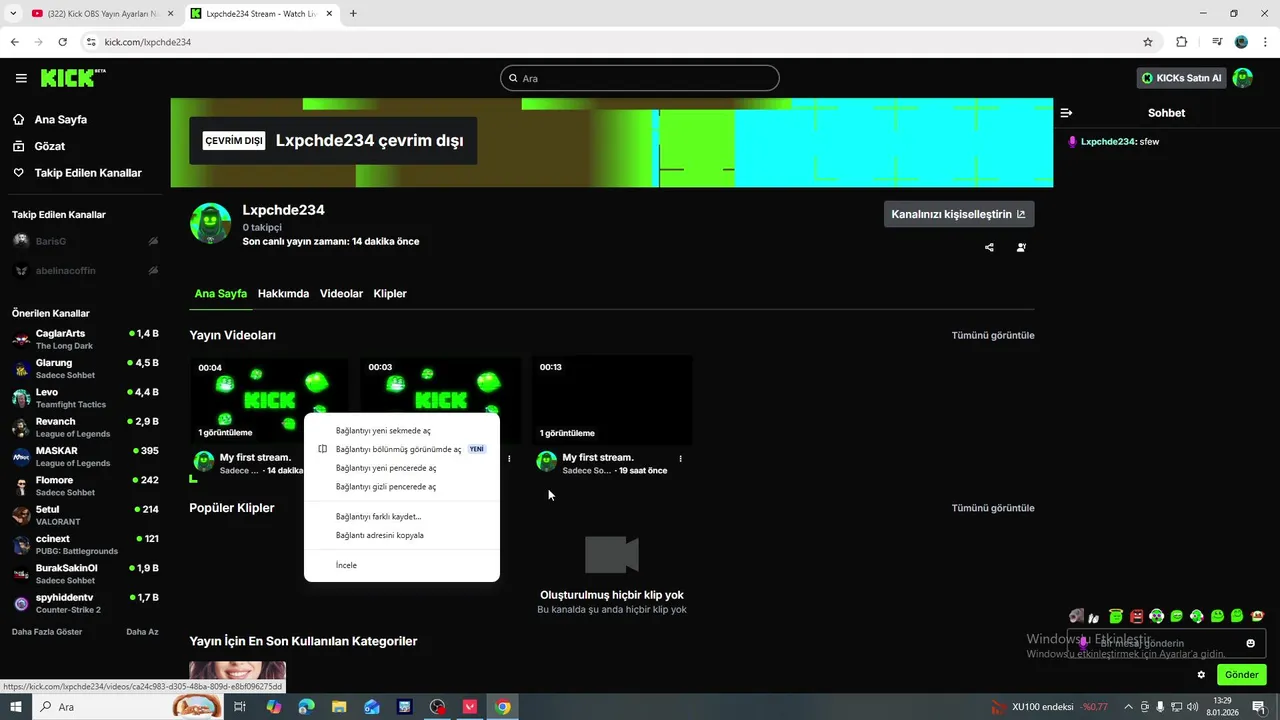Open Microsoft Edge from the taskbar
Image resolution: width=1280 pixels, height=720 pixels.
[x=306, y=707]
